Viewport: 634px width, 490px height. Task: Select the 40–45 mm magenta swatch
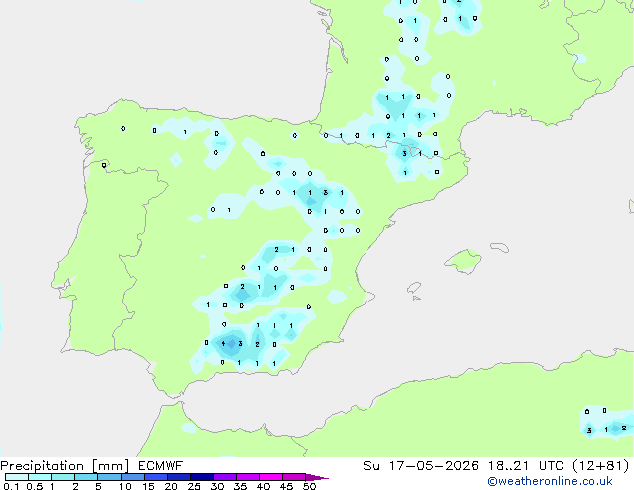point(271,477)
